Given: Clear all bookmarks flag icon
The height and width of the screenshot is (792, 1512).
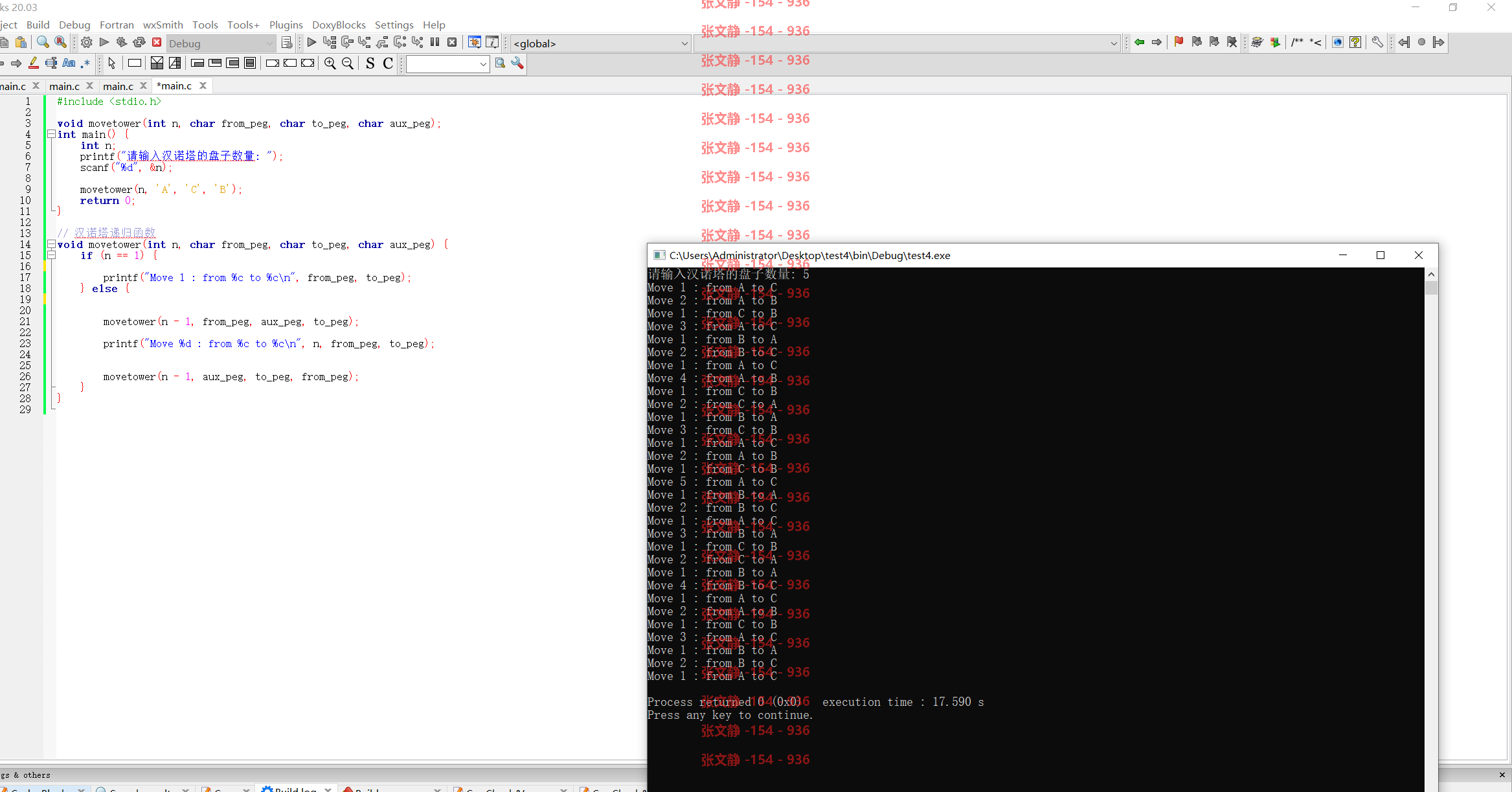Looking at the screenshot, I should click(x=1232, y=43).
